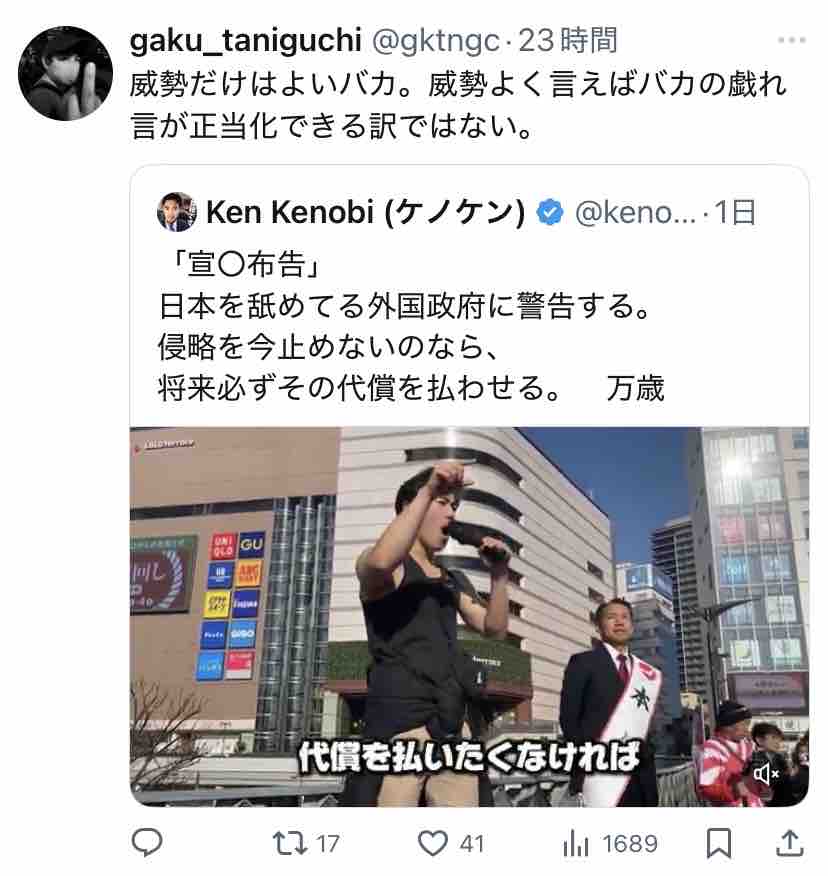View the 17 retweets count

click(x=328, y=844)
